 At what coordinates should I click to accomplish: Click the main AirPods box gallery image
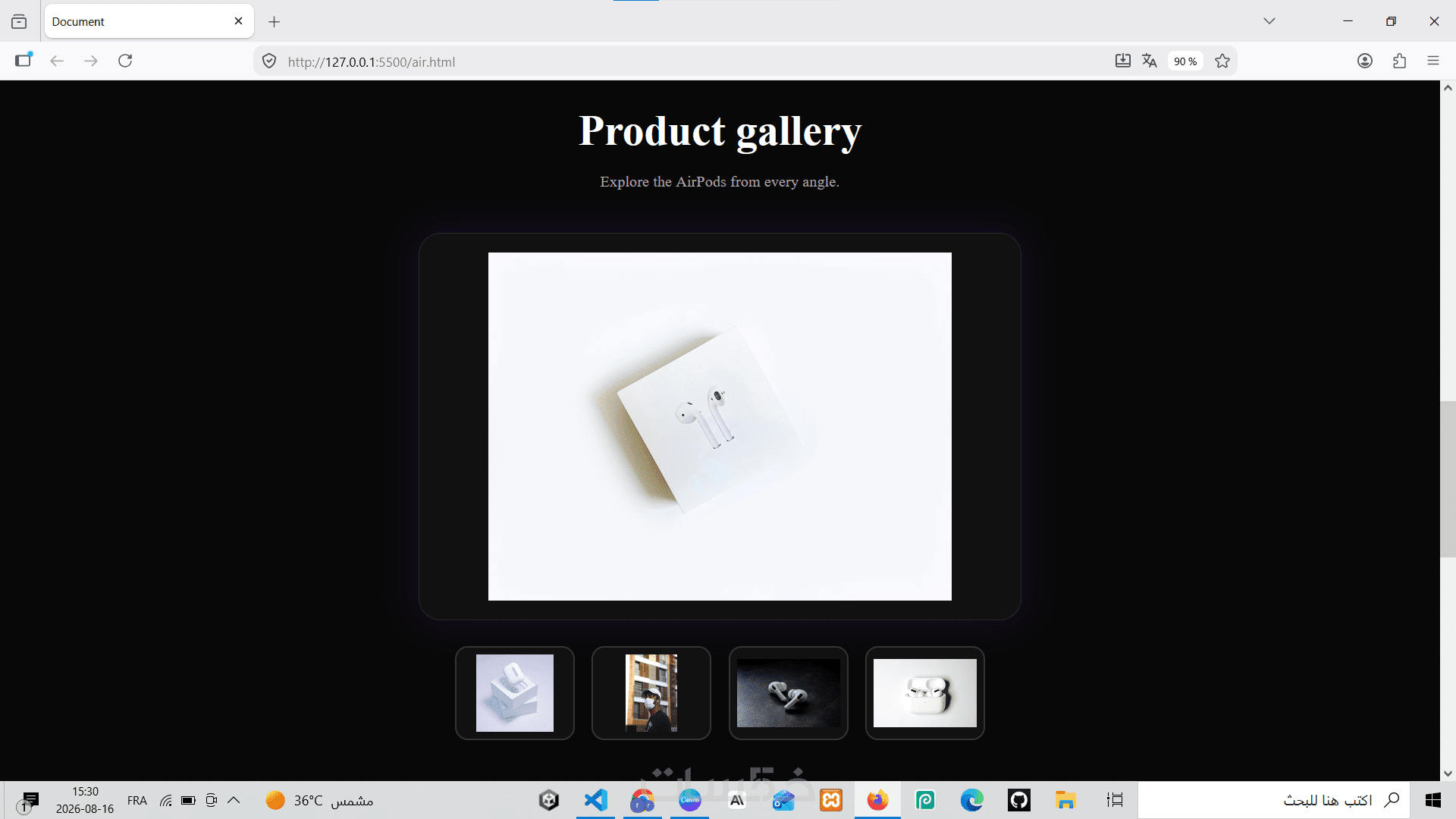coord(720,426)
